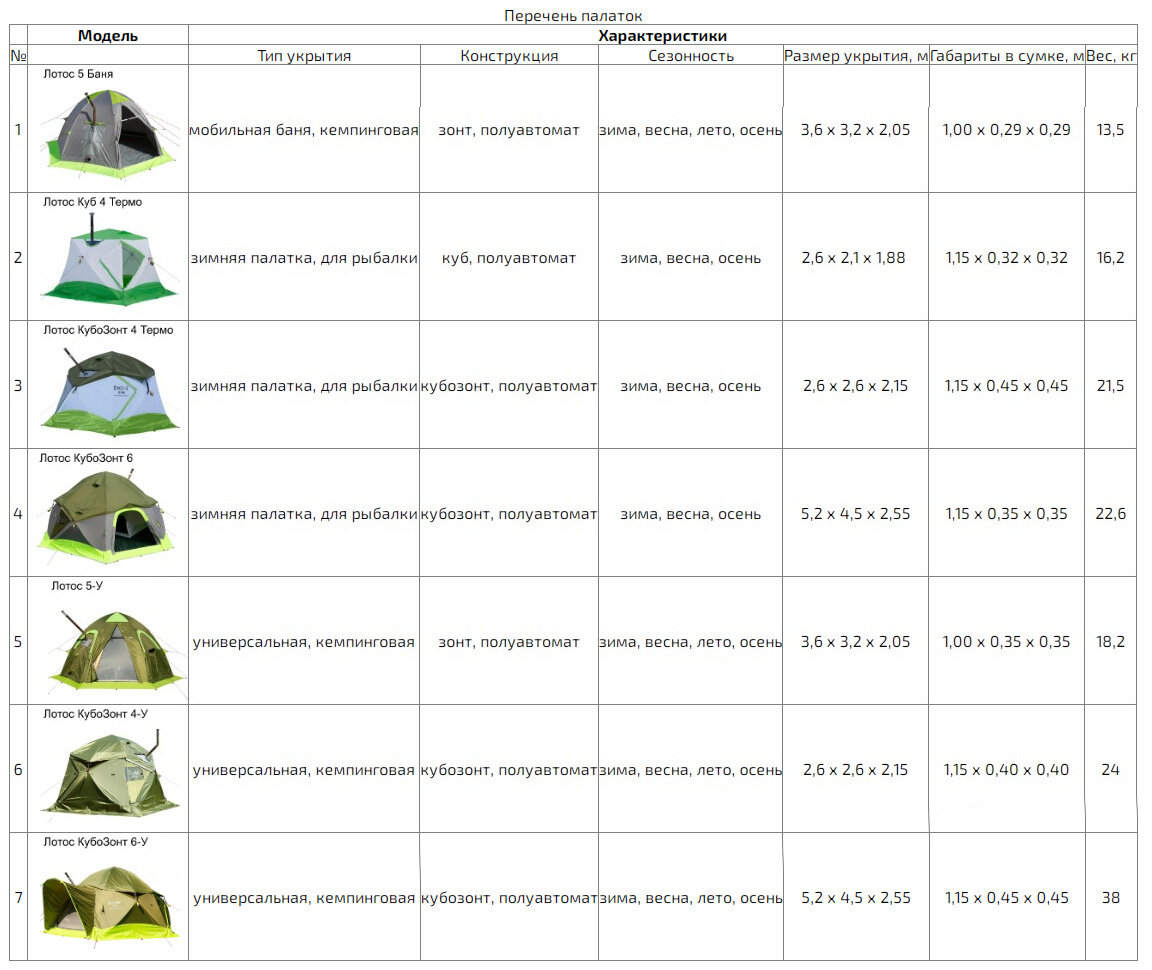Click the label 'Лотос КубоЗонт 4-У'
This screenshot has height=970, width=1152.
[96, 713]
